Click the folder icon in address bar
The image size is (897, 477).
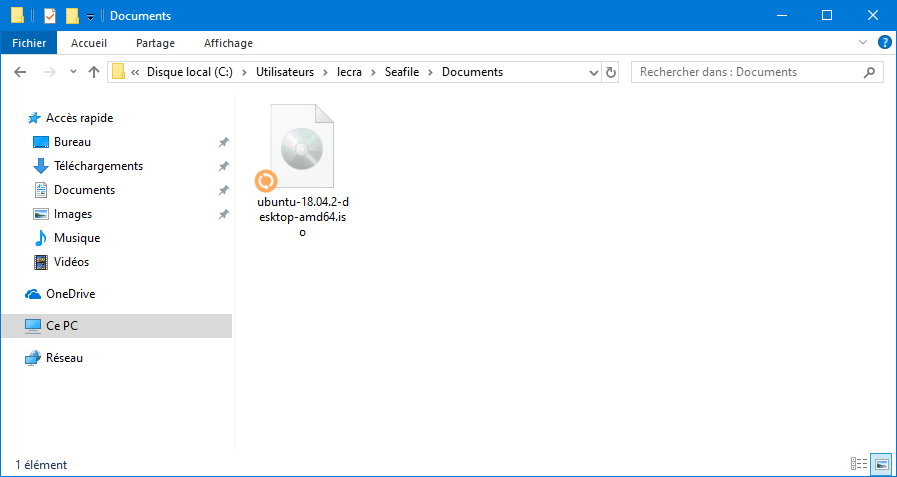tap(118, 72)
